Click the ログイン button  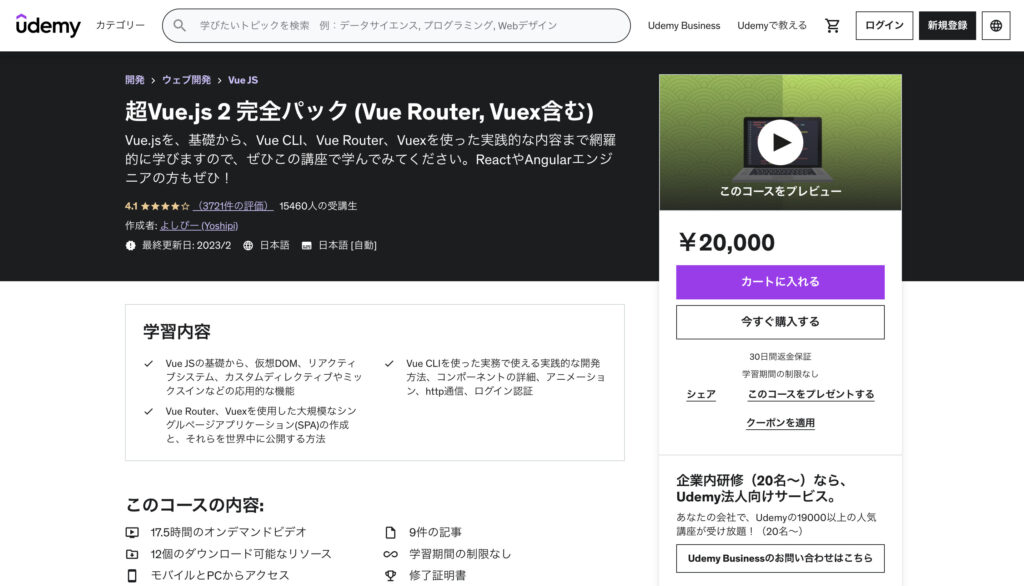[x=884, y=25]
